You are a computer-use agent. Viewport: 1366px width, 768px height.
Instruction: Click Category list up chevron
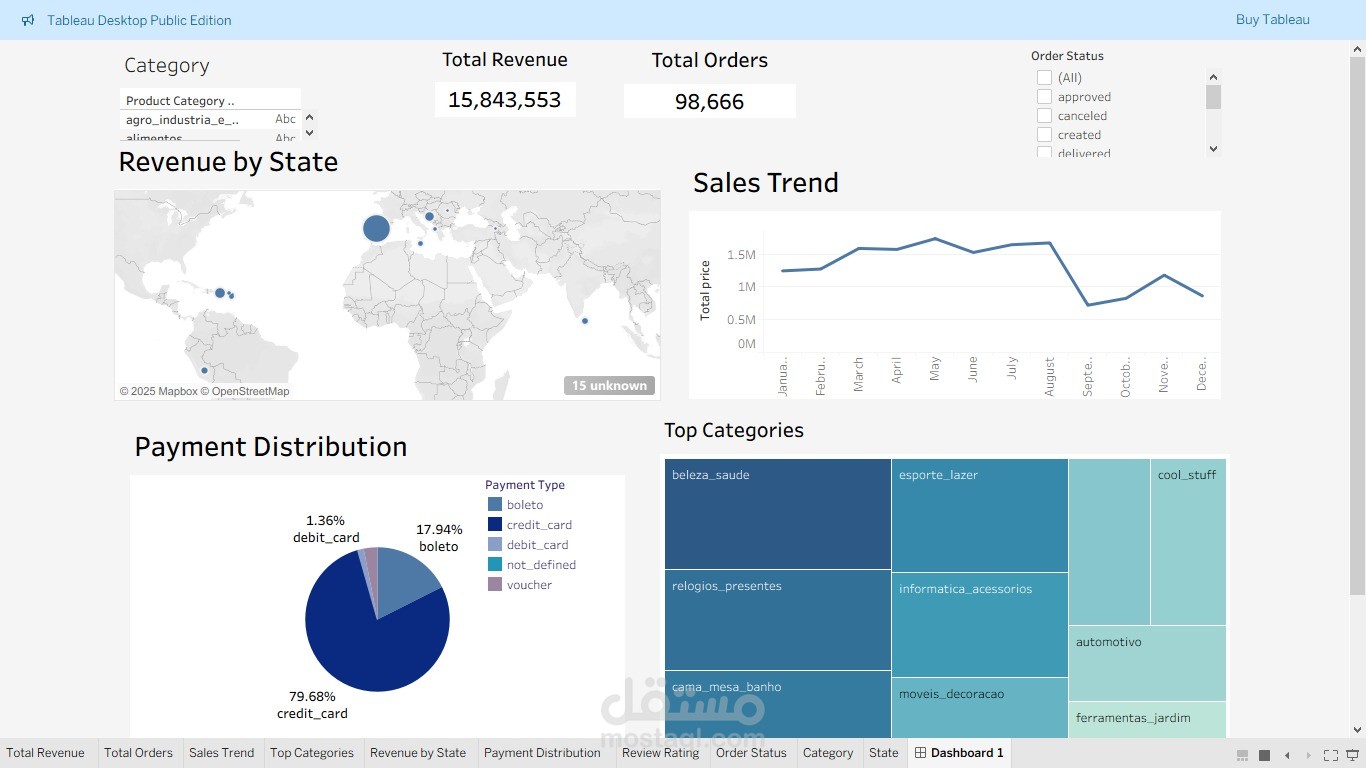[309, 119]
